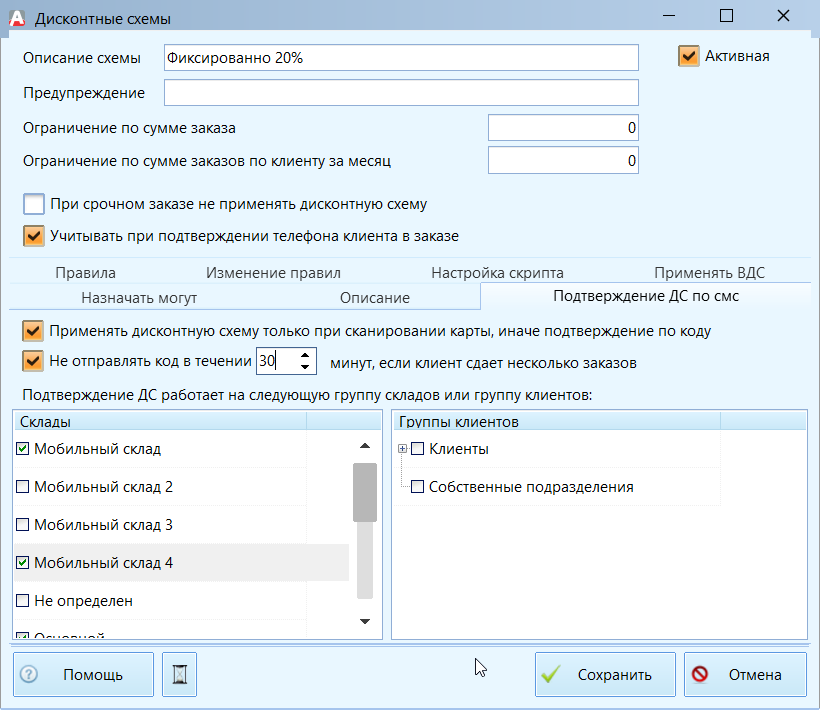The width and height of the screenshot is (820, 710).
Task: Click 'Ограничение по сумме заказа' value field
Action: click(x=563, y=128)
